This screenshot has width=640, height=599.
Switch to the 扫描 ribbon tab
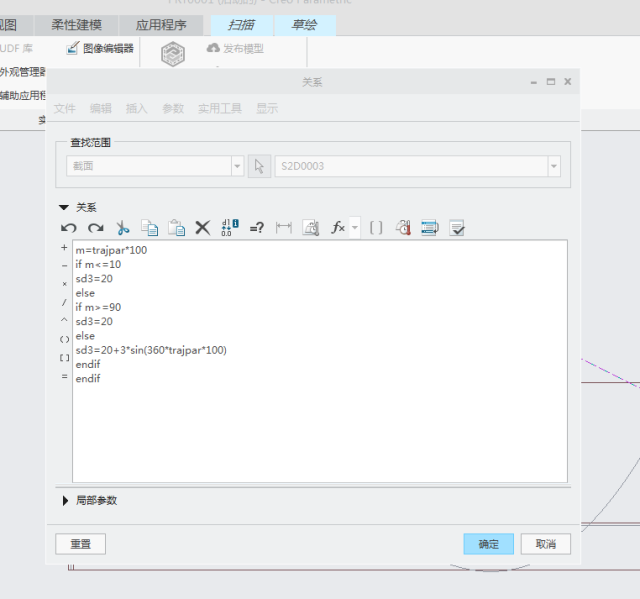point(242,25)
